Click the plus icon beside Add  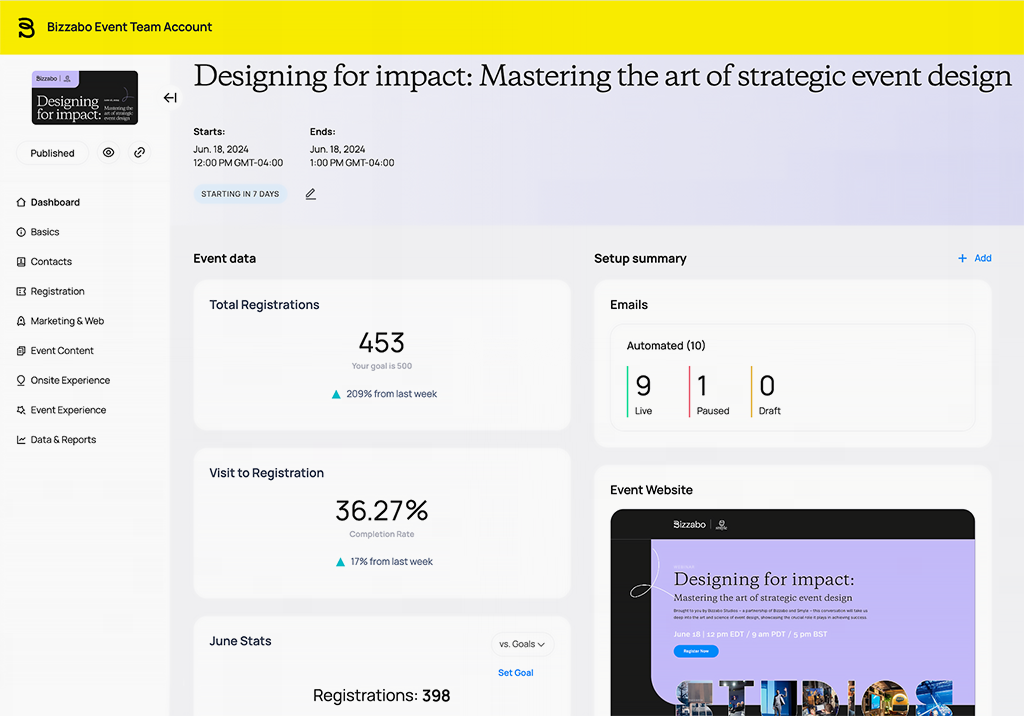[x=962, y=258]
